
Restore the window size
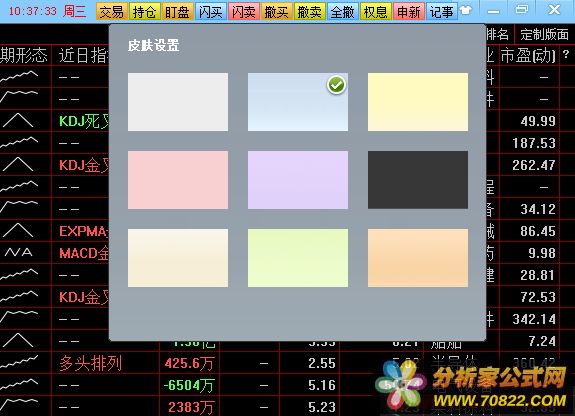click(521, 10)
